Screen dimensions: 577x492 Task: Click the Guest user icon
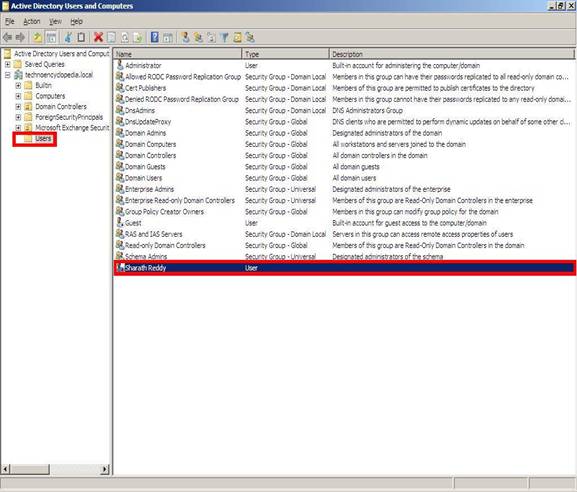click(120, 223)
